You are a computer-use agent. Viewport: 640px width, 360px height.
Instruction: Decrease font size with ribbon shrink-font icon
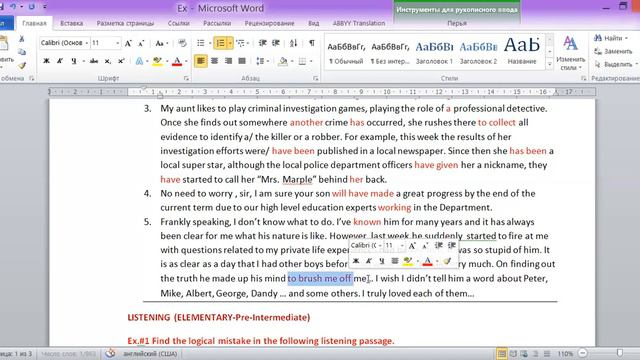(141, 43)
